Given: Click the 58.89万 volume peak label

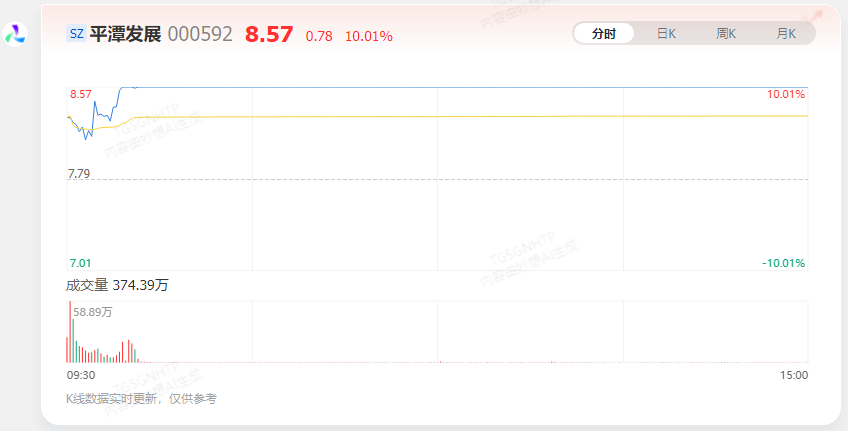Looking at the screenshot, I should coord(92,312).
